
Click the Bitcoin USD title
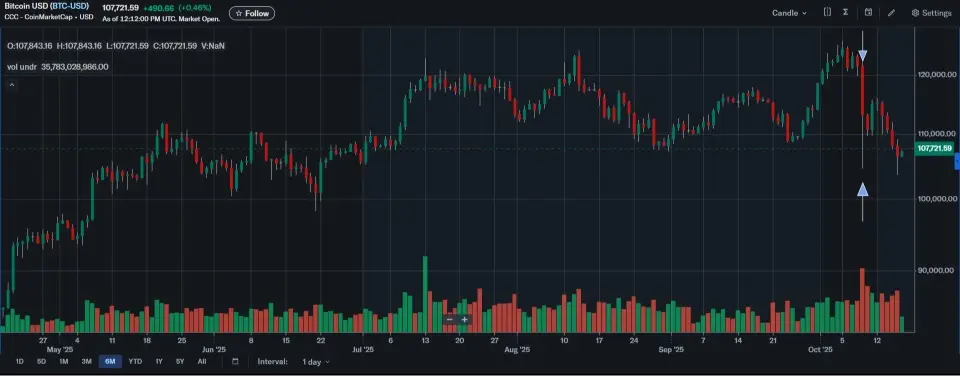click(26, 6)
